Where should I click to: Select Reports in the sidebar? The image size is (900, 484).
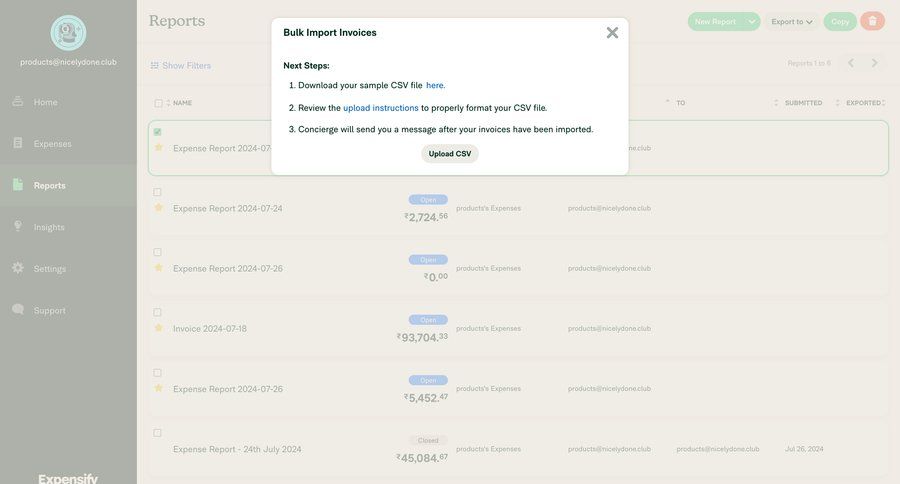point(68,185)
